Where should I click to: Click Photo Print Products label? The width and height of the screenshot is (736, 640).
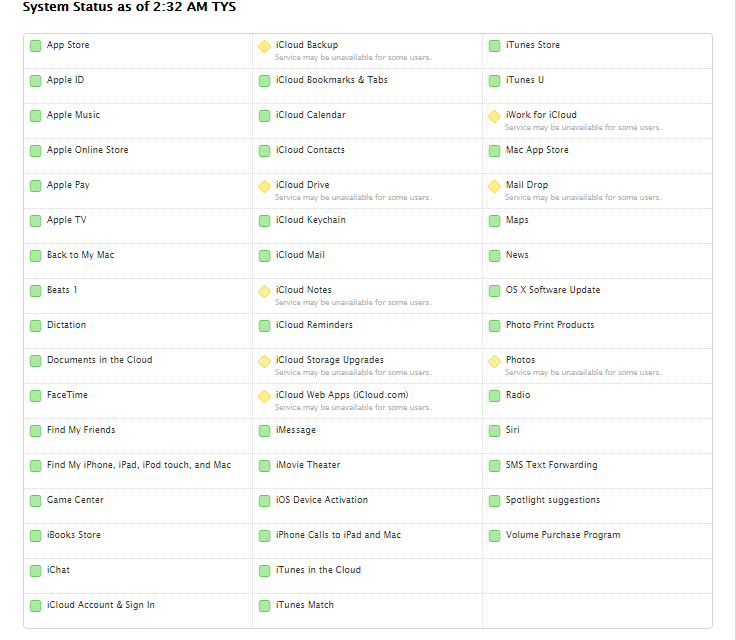(x=550, y=325)
